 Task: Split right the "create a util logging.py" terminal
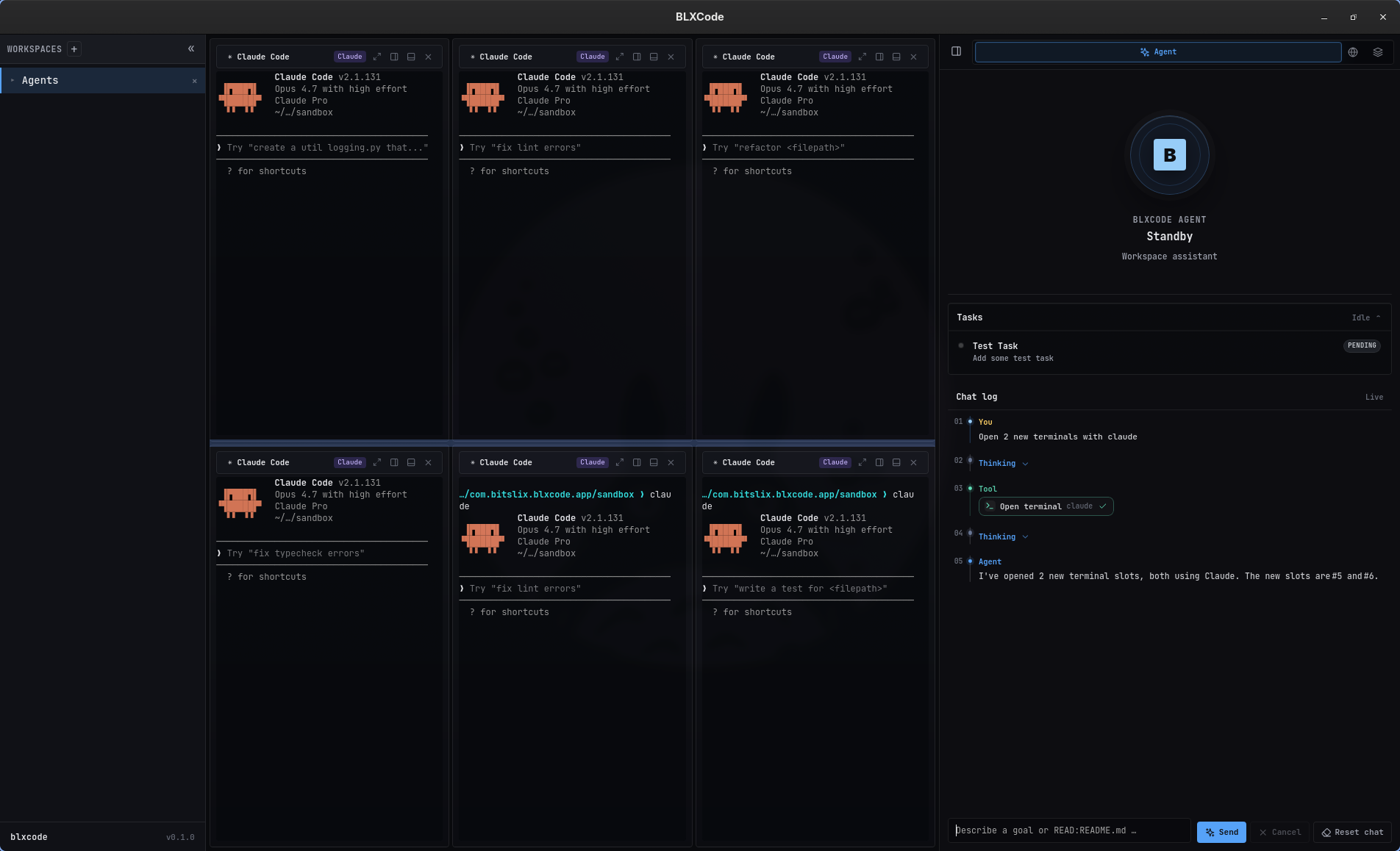click(394, 57)
